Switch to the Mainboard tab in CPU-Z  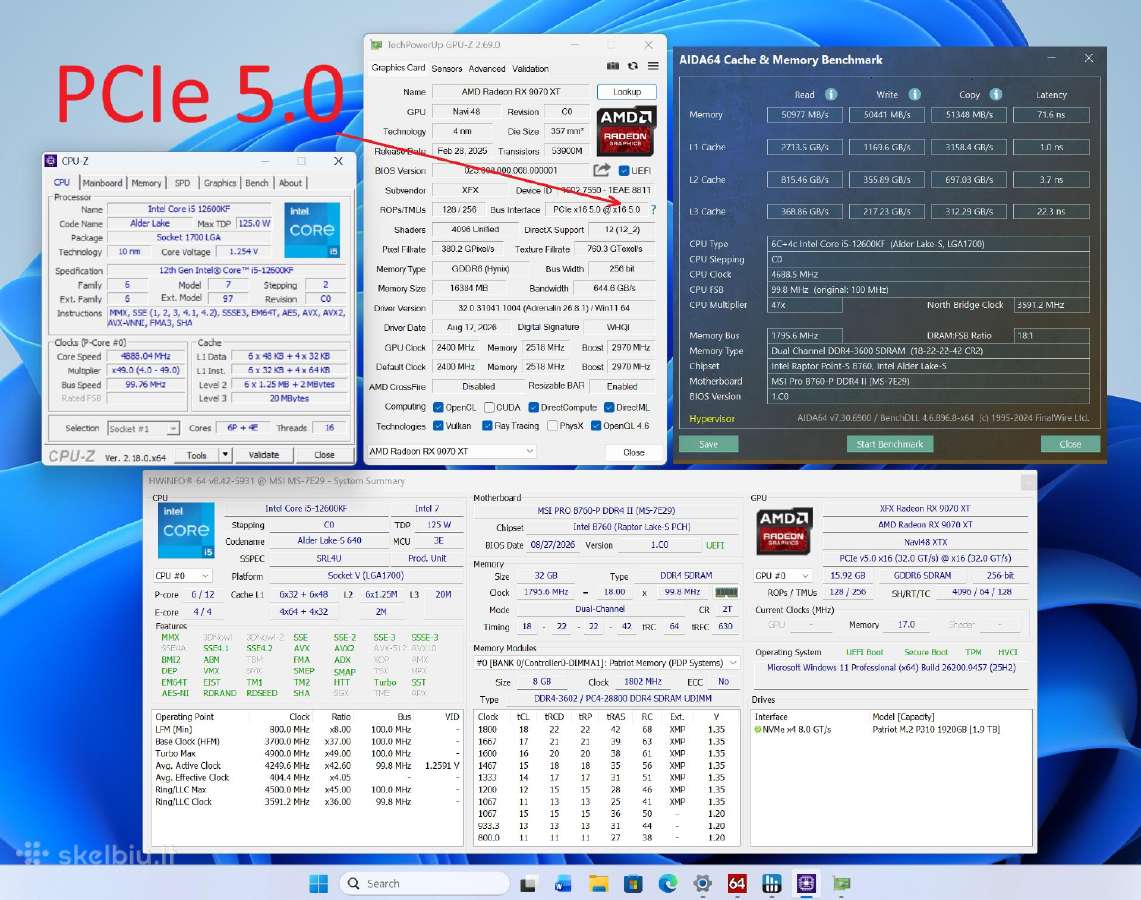click(103, 183)
